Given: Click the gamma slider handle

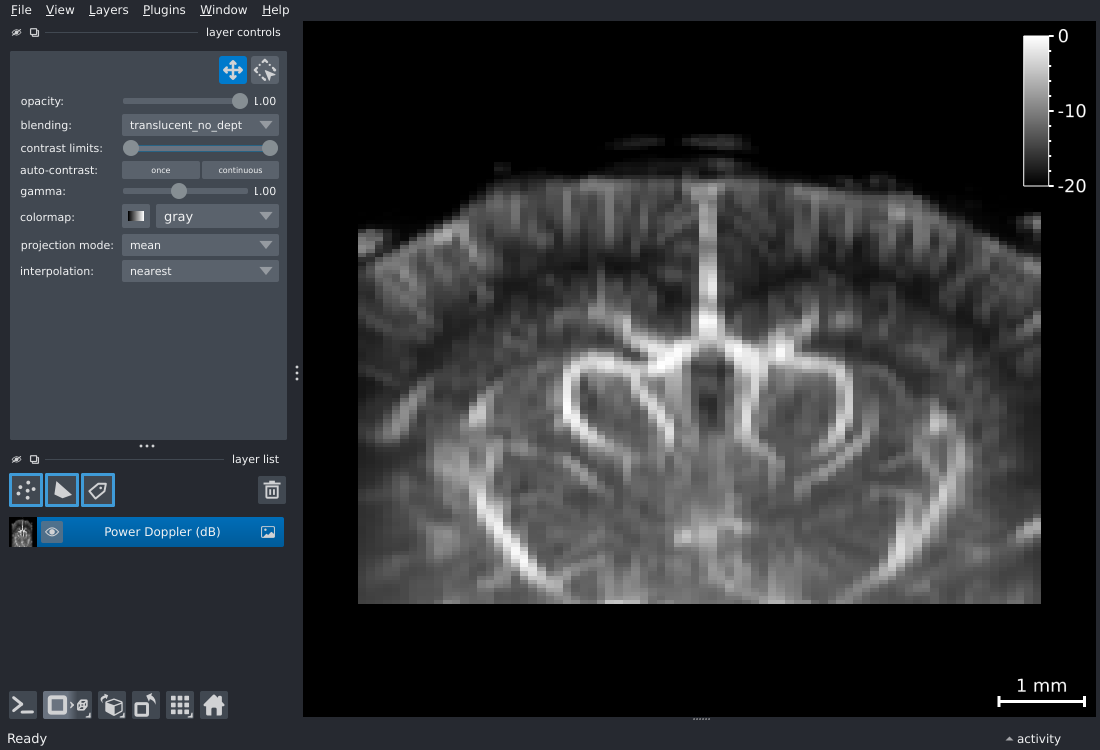Looking at the screenshot, I should (179, 191).
